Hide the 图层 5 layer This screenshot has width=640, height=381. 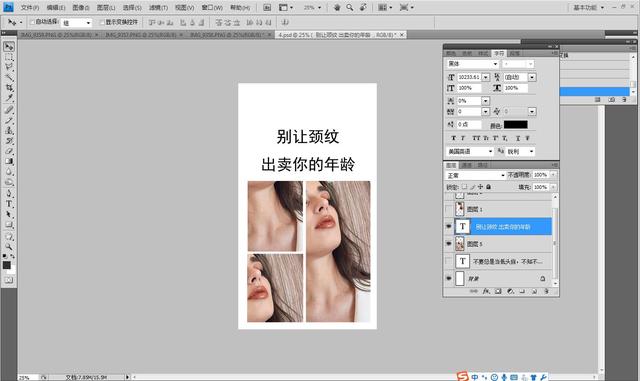(449, 244)
